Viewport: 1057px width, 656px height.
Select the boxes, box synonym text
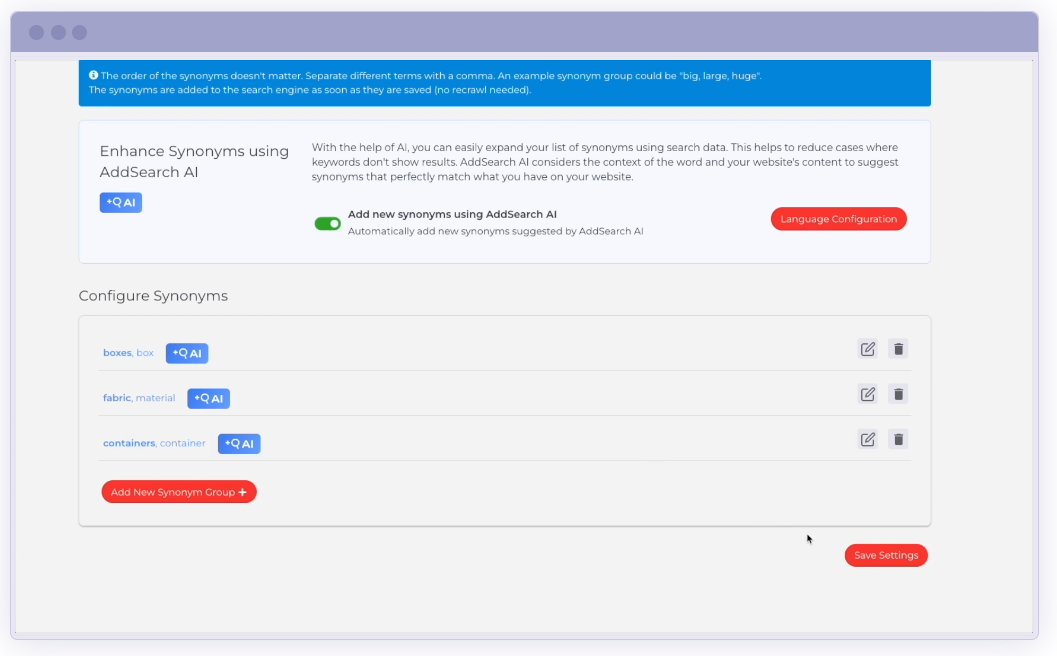pos(128,353)
